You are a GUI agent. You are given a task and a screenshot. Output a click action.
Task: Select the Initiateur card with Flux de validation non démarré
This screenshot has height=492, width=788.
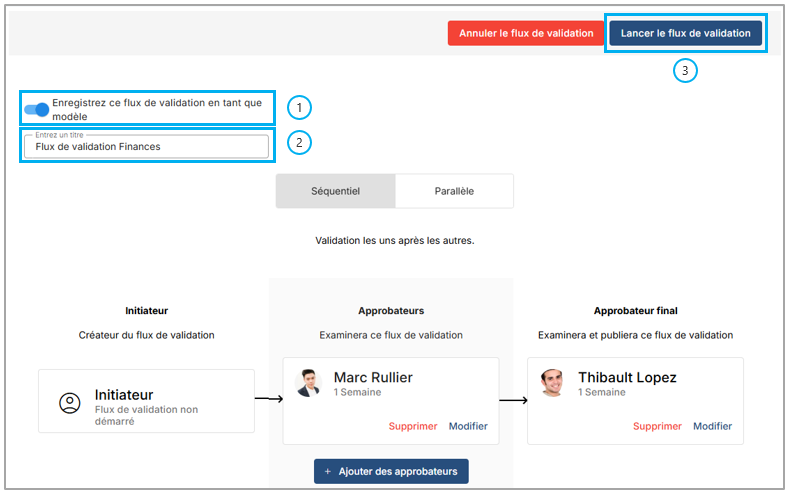tap(146, 401)
